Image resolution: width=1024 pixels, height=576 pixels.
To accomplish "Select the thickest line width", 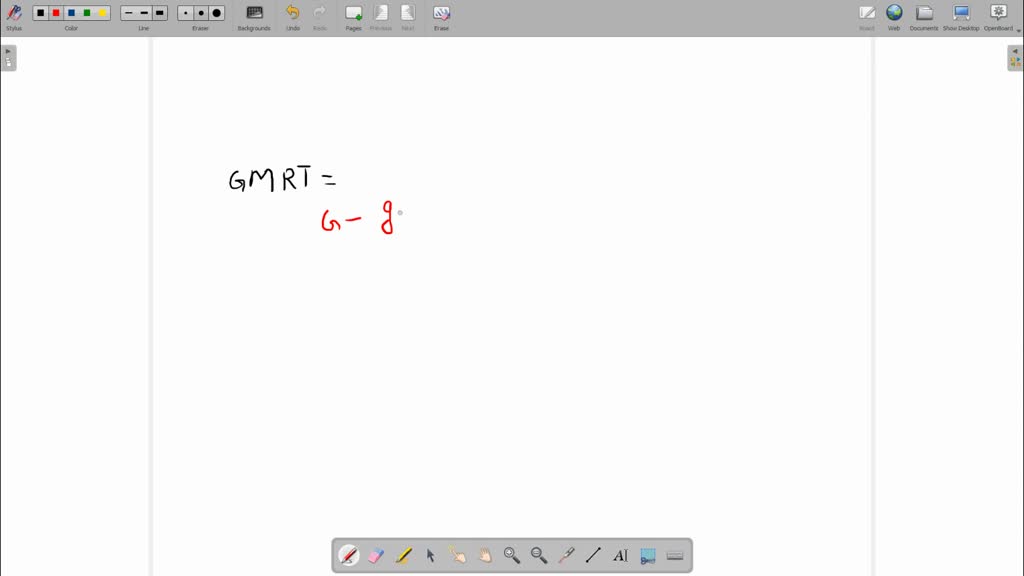I will pos(160,13).
